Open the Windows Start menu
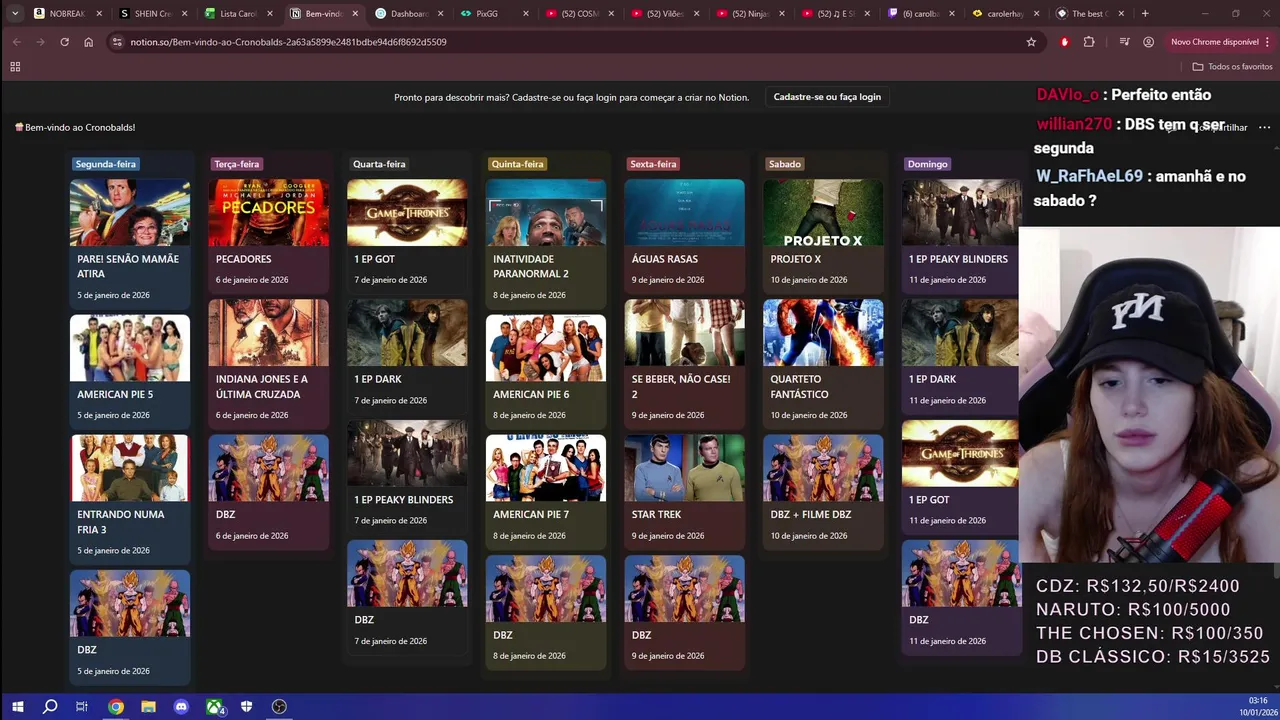Image resolution: width=1280 pixels, height=720 pixels. click(x=17, y=707)
